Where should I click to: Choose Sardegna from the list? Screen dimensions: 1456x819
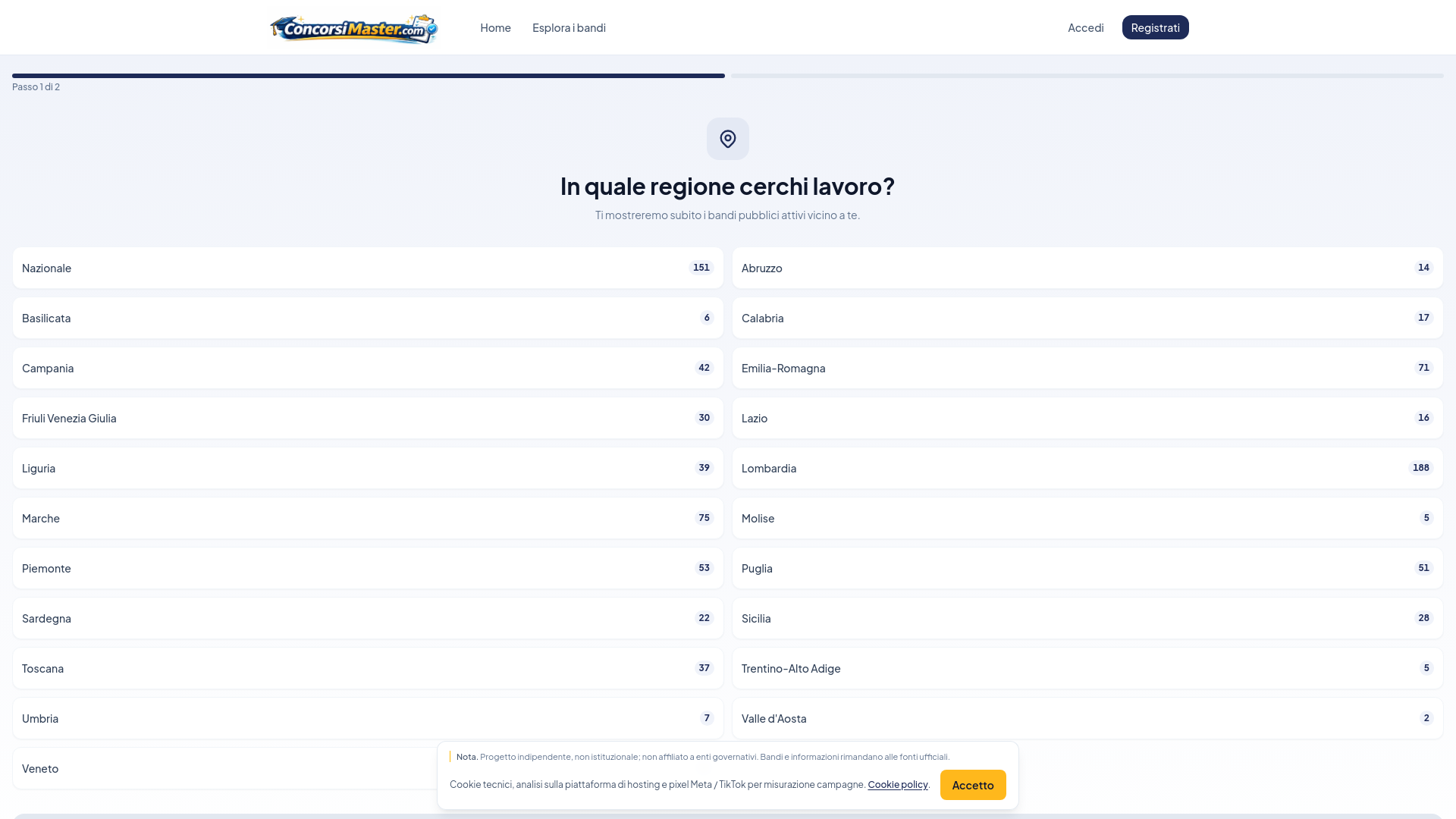click(368, 618)
